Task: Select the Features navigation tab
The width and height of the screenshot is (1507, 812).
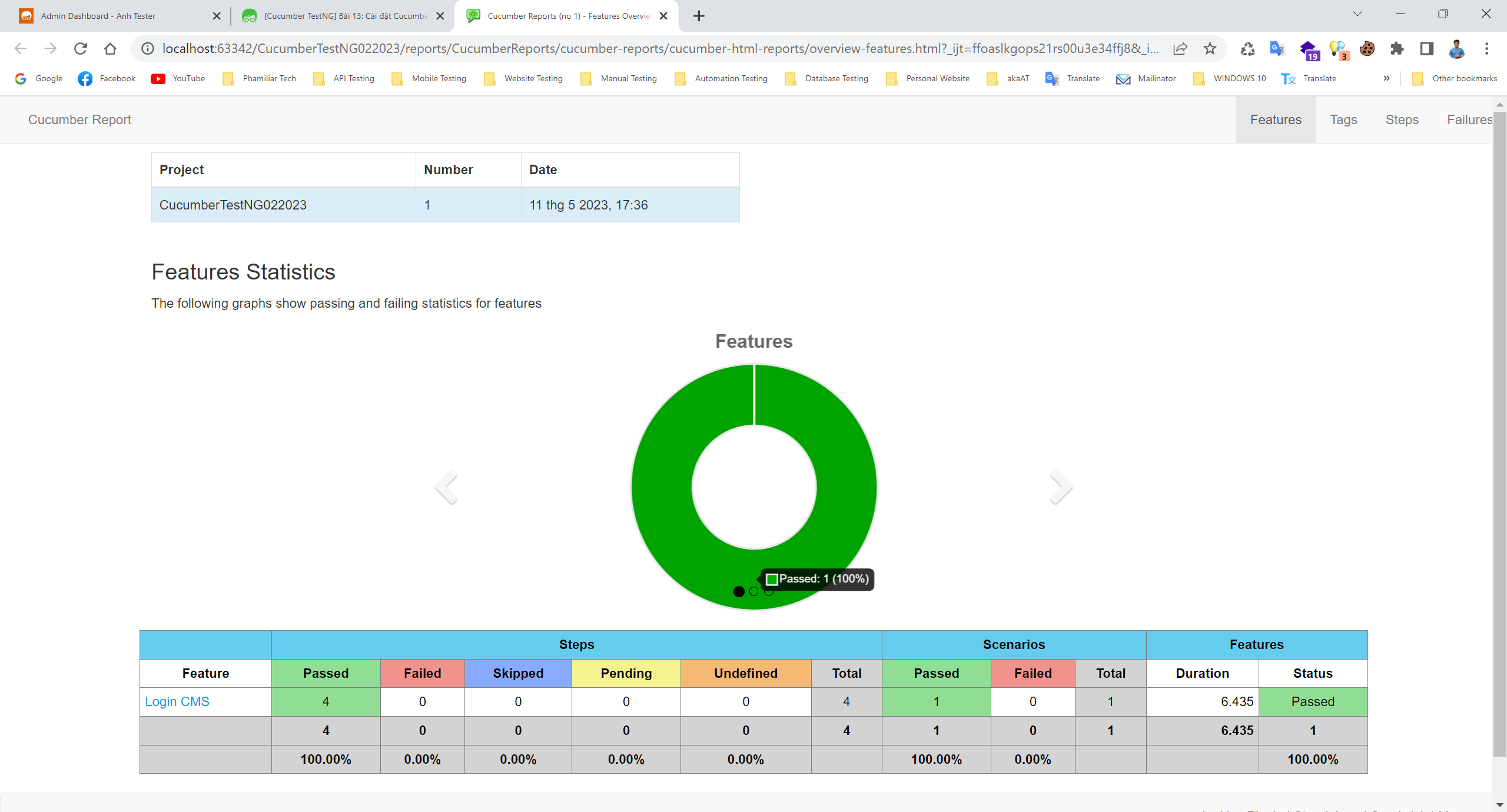Action: (x=1276, y=119)
